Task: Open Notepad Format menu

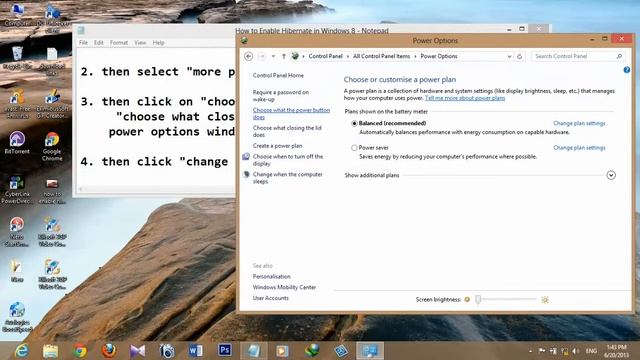Action: click(119, 42)
